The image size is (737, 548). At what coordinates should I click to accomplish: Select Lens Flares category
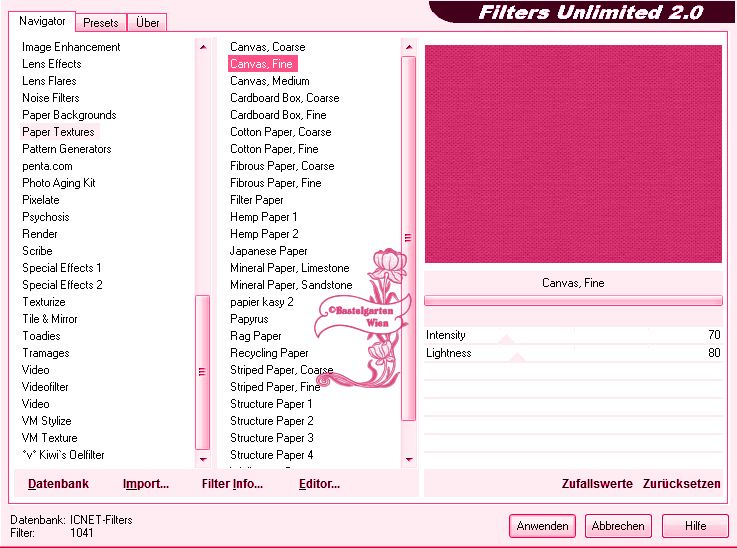[49, 81]
